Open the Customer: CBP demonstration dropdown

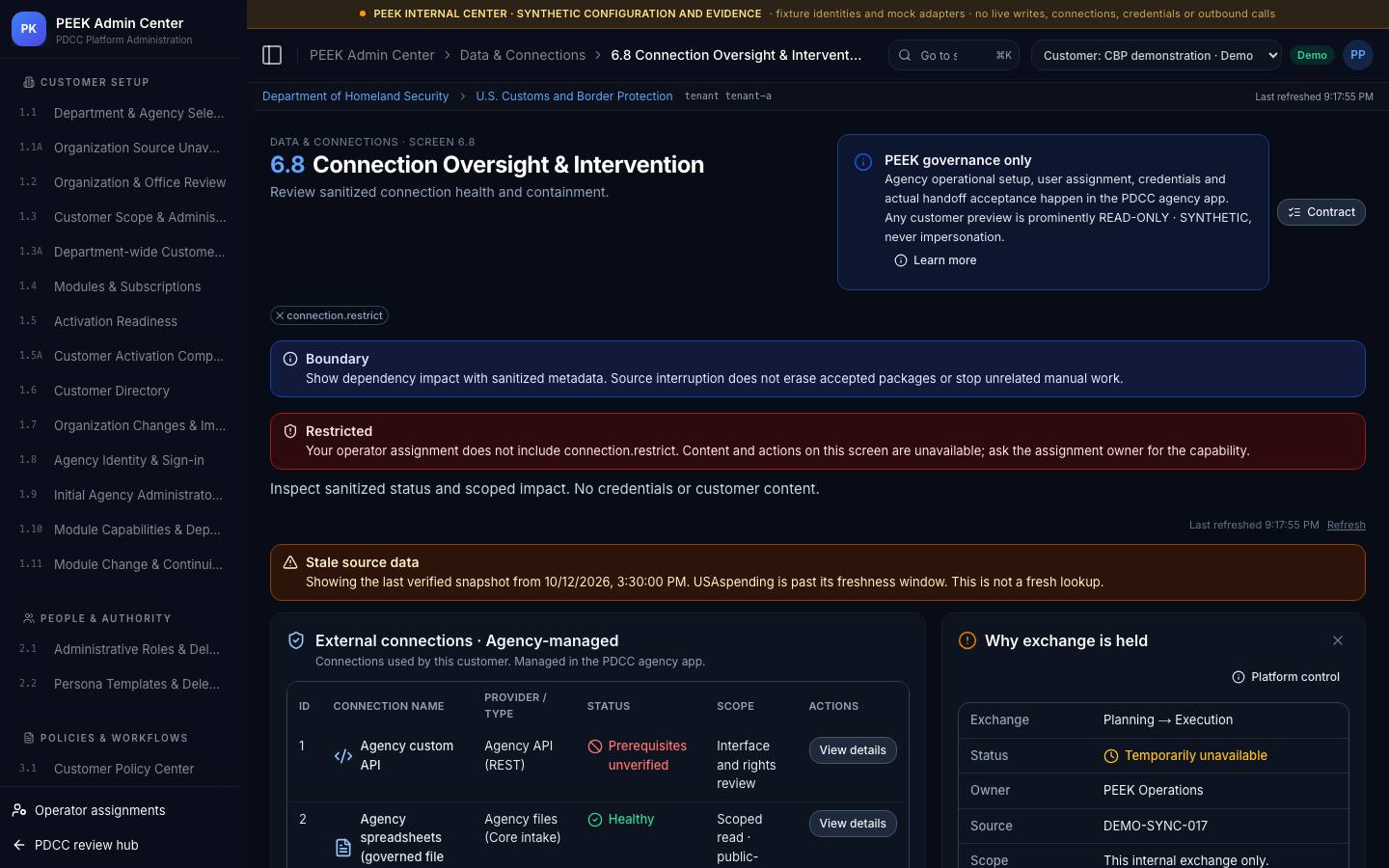(x=1157, y=55)
